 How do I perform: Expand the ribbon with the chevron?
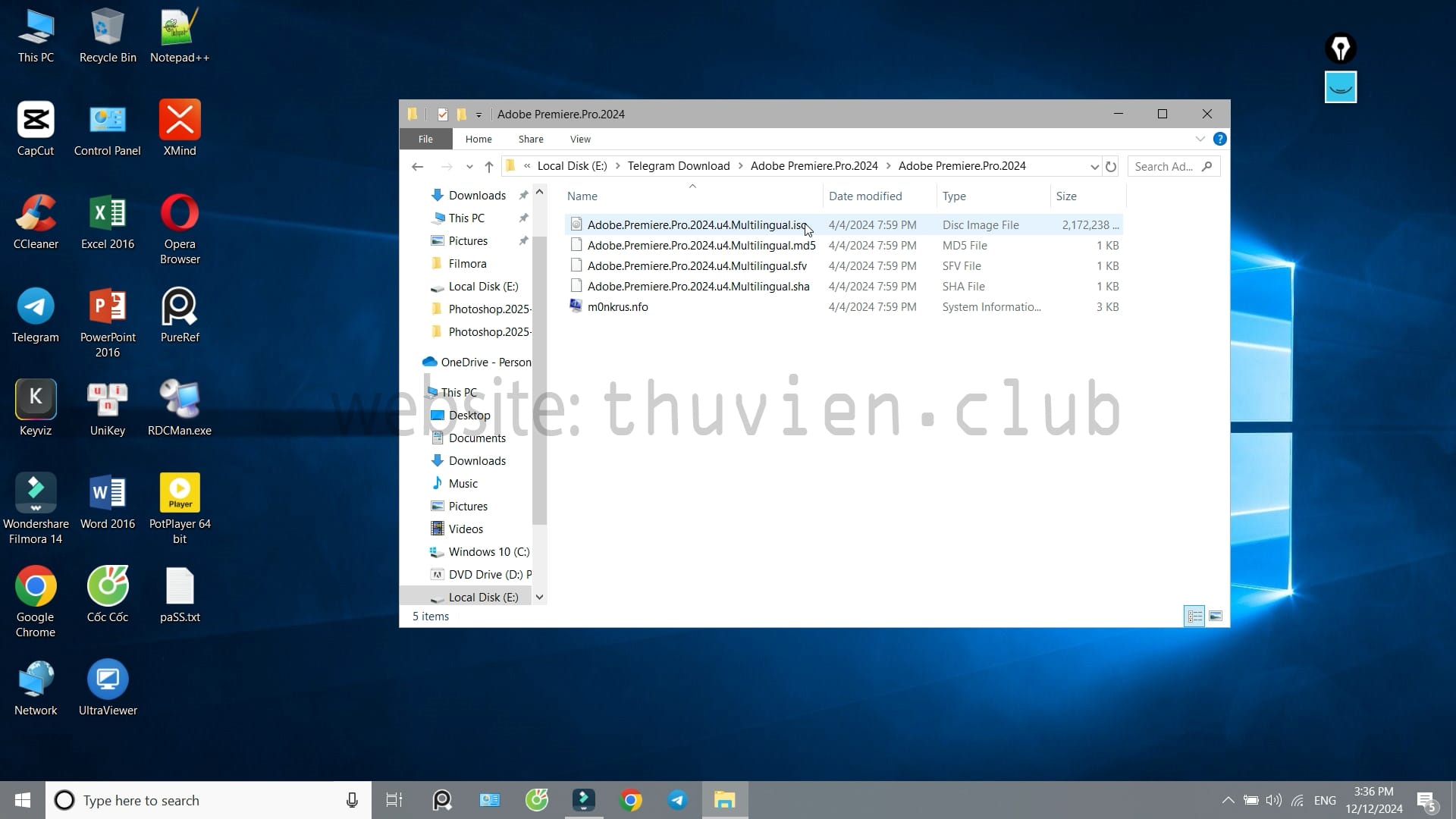click(1200, 139)
